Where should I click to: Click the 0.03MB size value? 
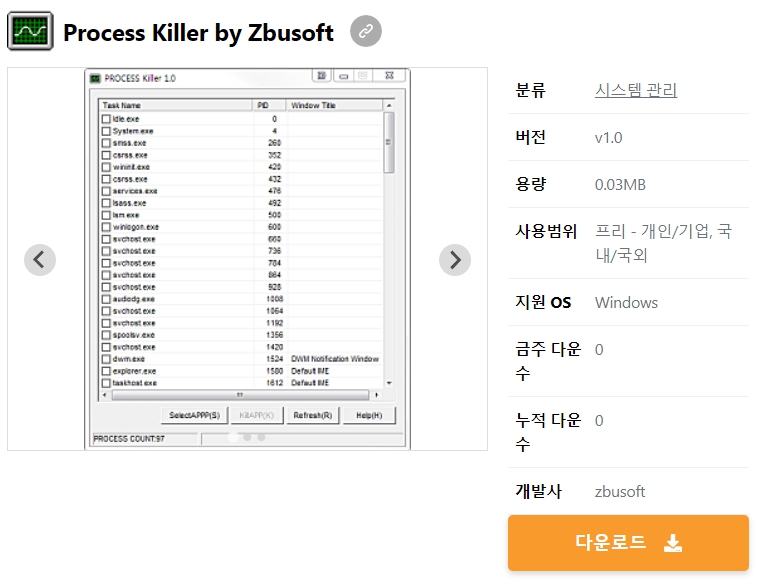[620, 185]
